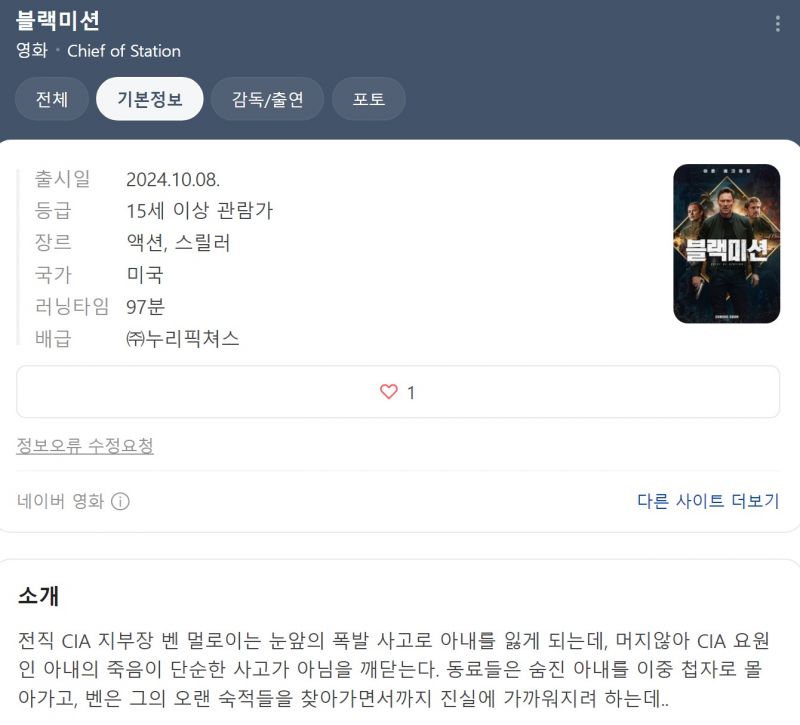Image resolution: width=800 pixels, height=725 pixels.
Task: Click the 네이버 영화 source label
Action: pyautogui.click(x=60, y=501)
